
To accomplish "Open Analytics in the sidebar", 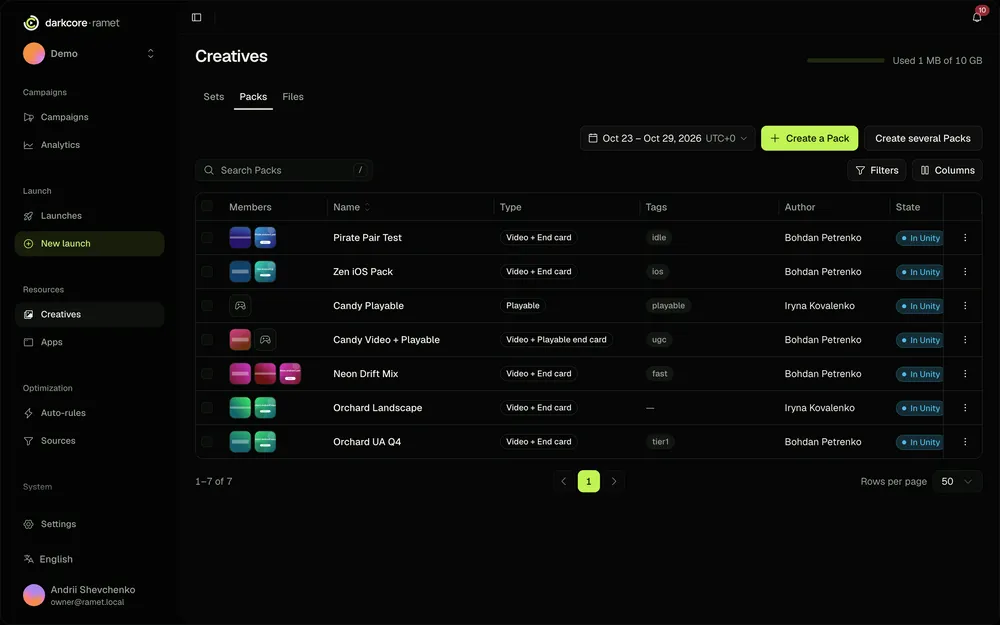I will tap(89, 145).
